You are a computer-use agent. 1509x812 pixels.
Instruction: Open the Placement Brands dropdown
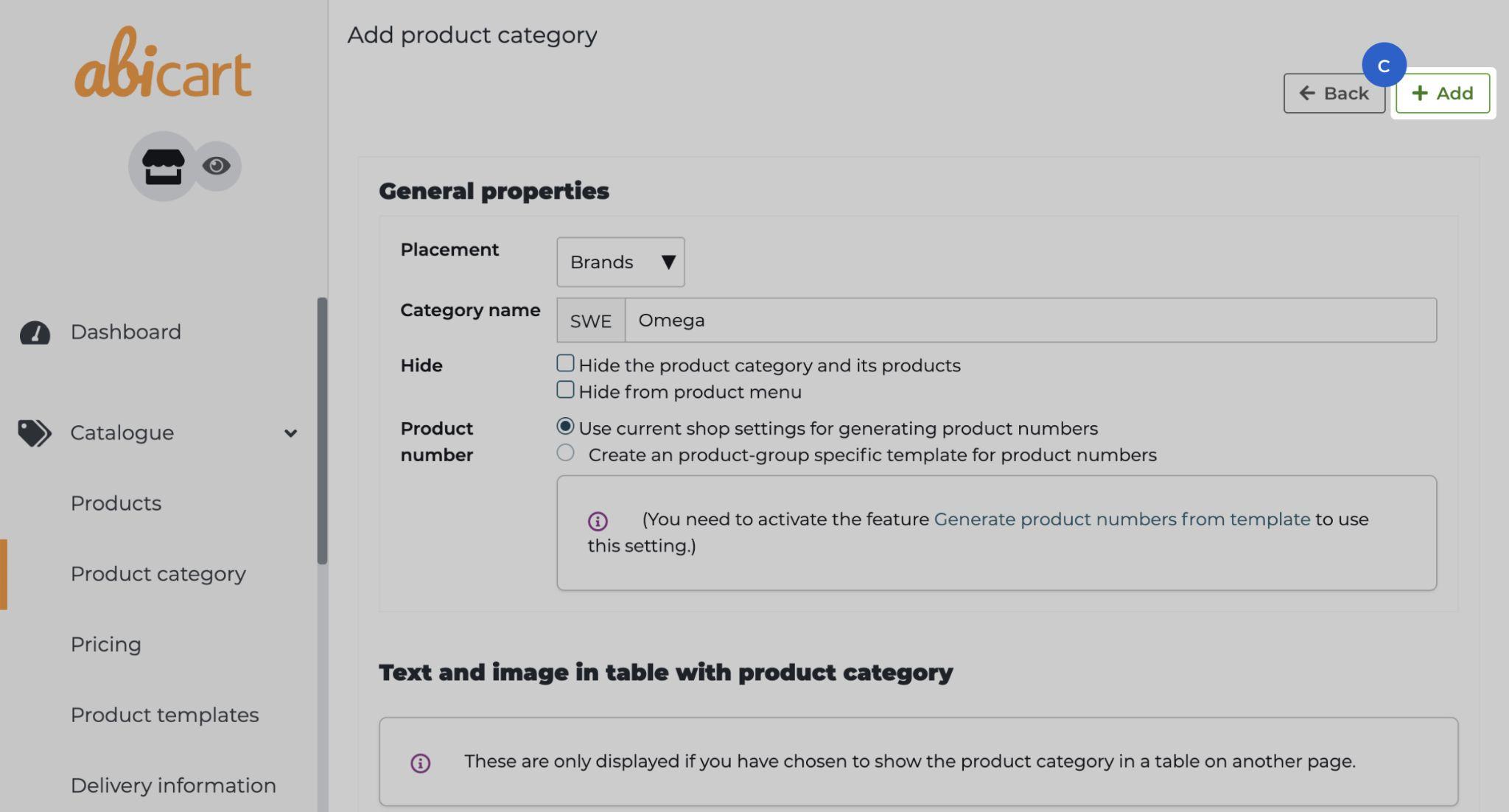(x=620, y=262)
